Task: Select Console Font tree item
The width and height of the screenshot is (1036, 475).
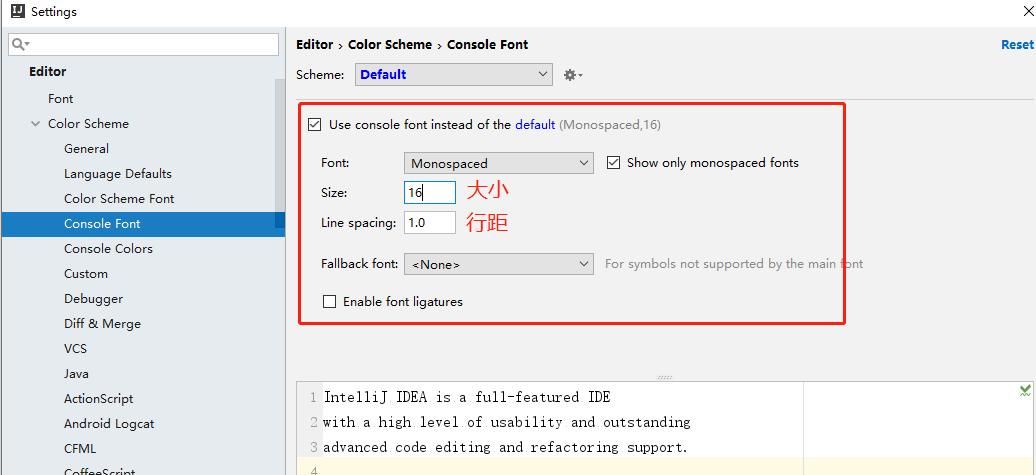Action: pos(143,224)
